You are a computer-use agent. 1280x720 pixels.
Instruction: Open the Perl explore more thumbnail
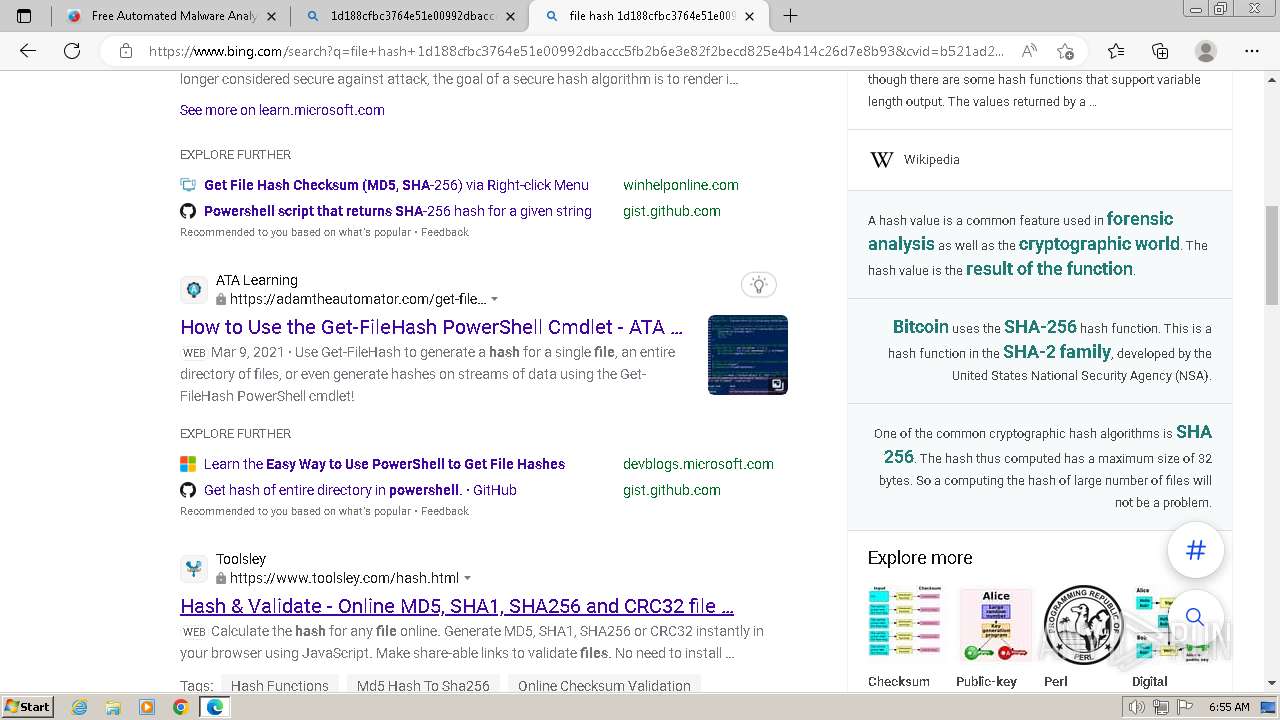(1083, 626)
